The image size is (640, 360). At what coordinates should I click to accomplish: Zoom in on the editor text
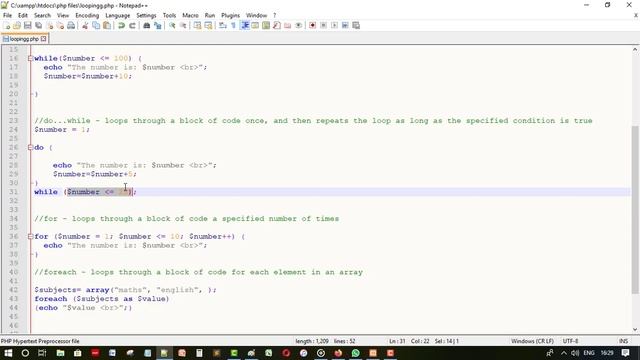click(172, 25)
